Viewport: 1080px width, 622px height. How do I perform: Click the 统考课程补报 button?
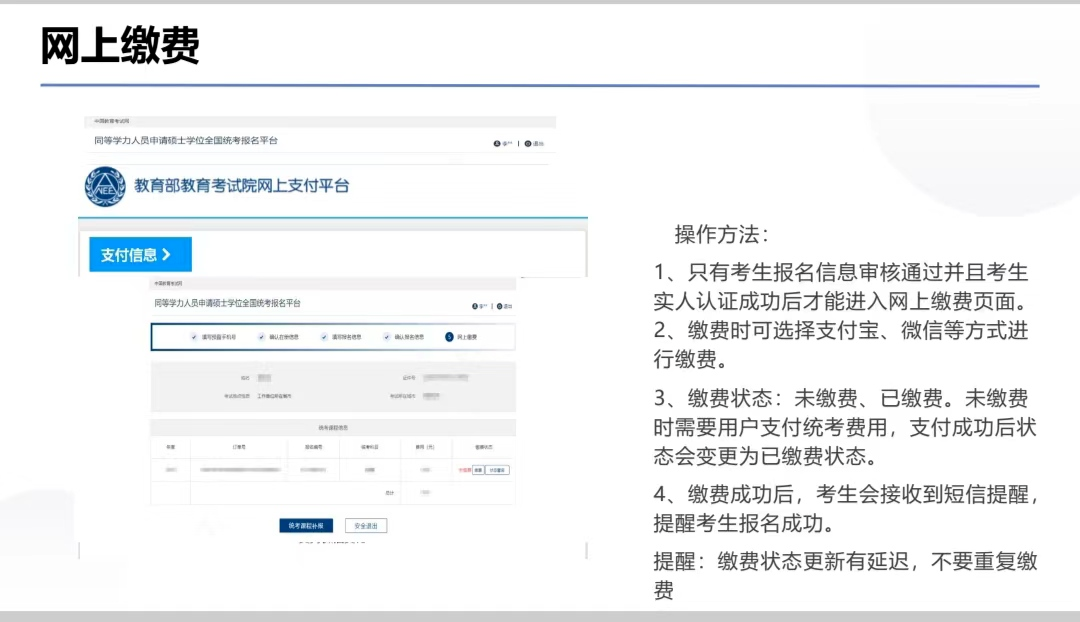(308, 524)
